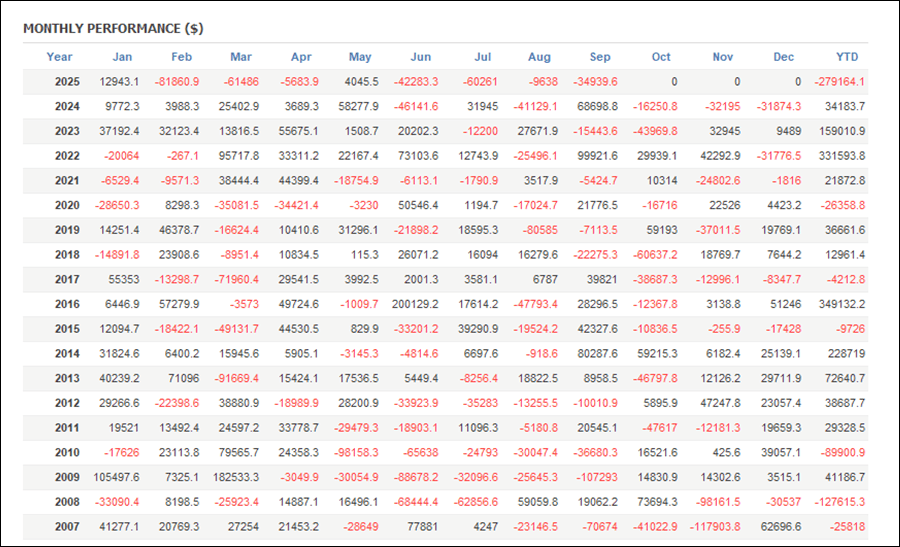The height and width of the screenshot is (547, 900).
Task: Click 2014 YTD value 228719
Action: [x=847, y=354]
